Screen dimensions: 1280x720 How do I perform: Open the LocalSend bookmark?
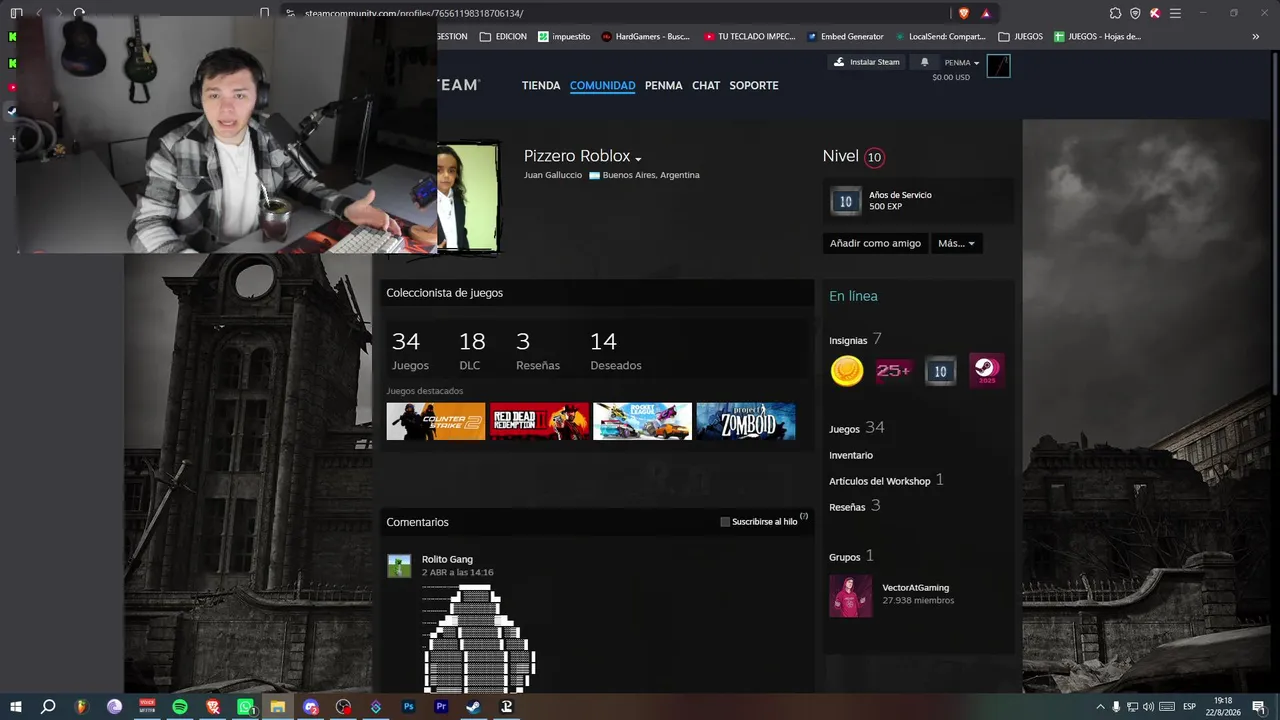pos(940,37)
